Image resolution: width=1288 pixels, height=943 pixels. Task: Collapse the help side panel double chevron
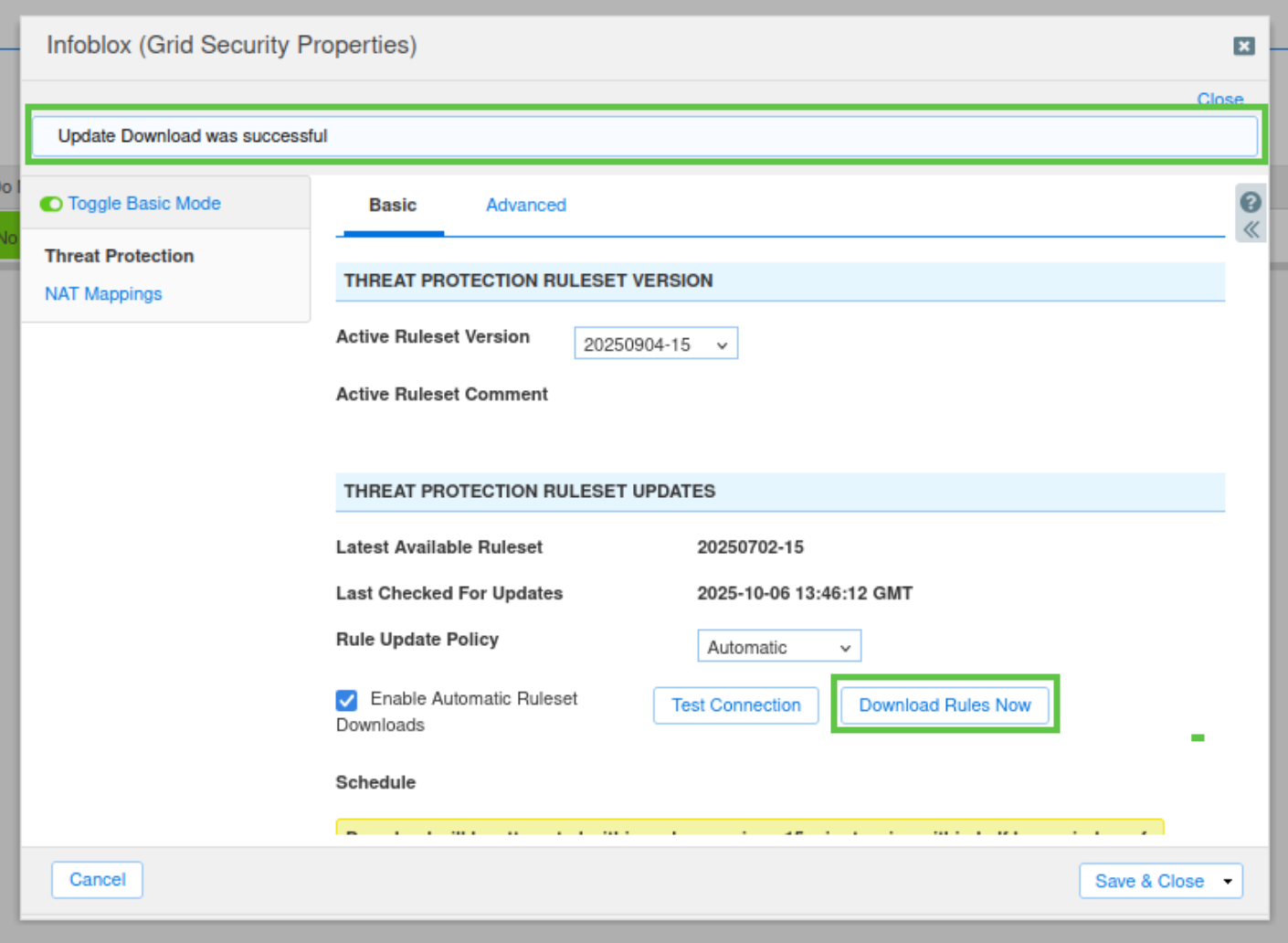point(1251,229)
